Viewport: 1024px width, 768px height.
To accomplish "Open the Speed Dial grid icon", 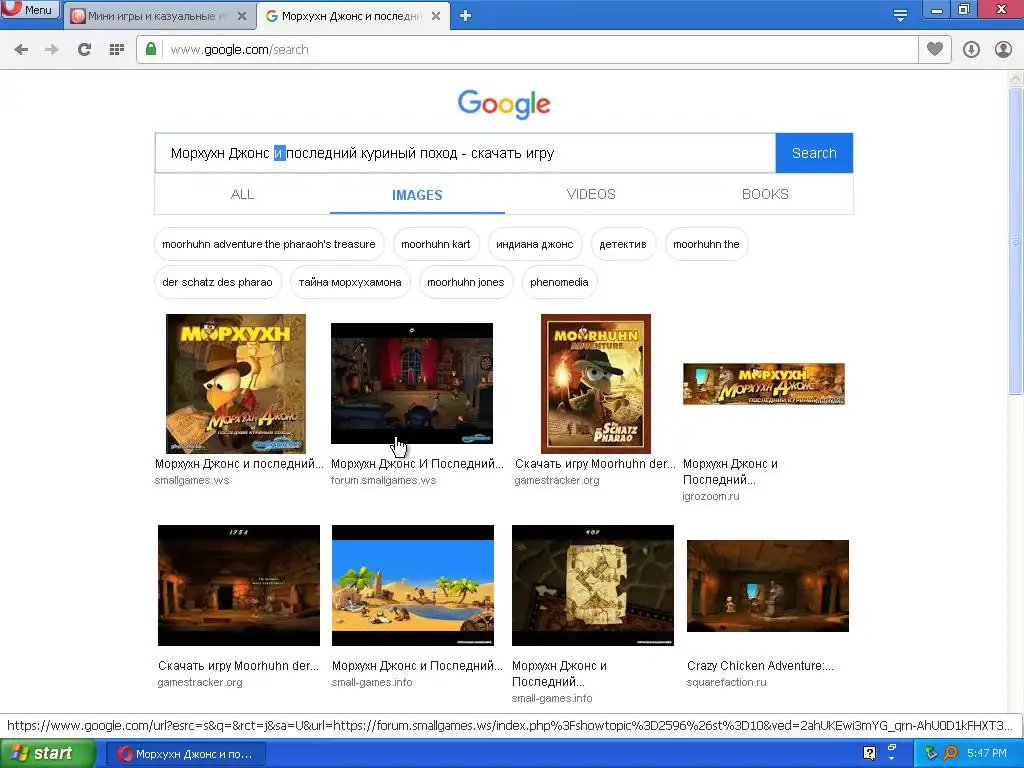I will coord(117,50).
